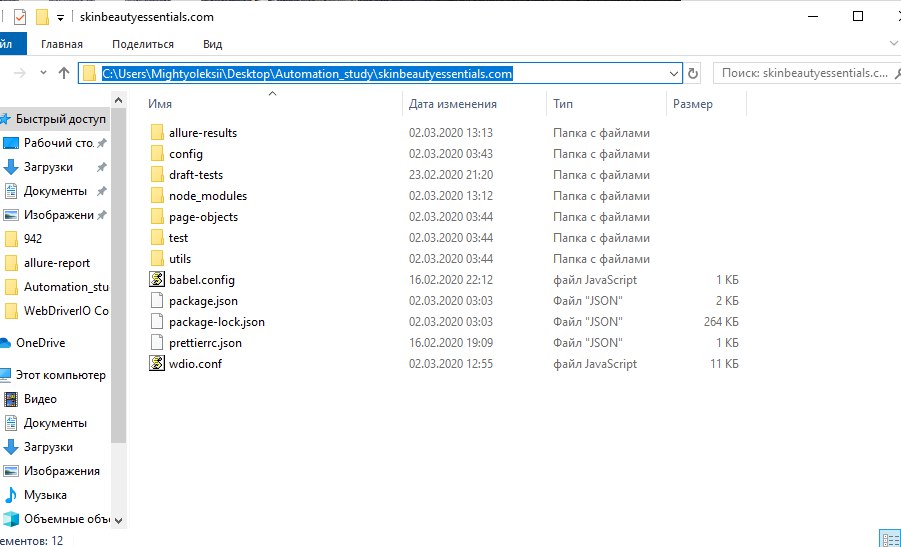Open the address bar history dropdown

tap(673, 74)
